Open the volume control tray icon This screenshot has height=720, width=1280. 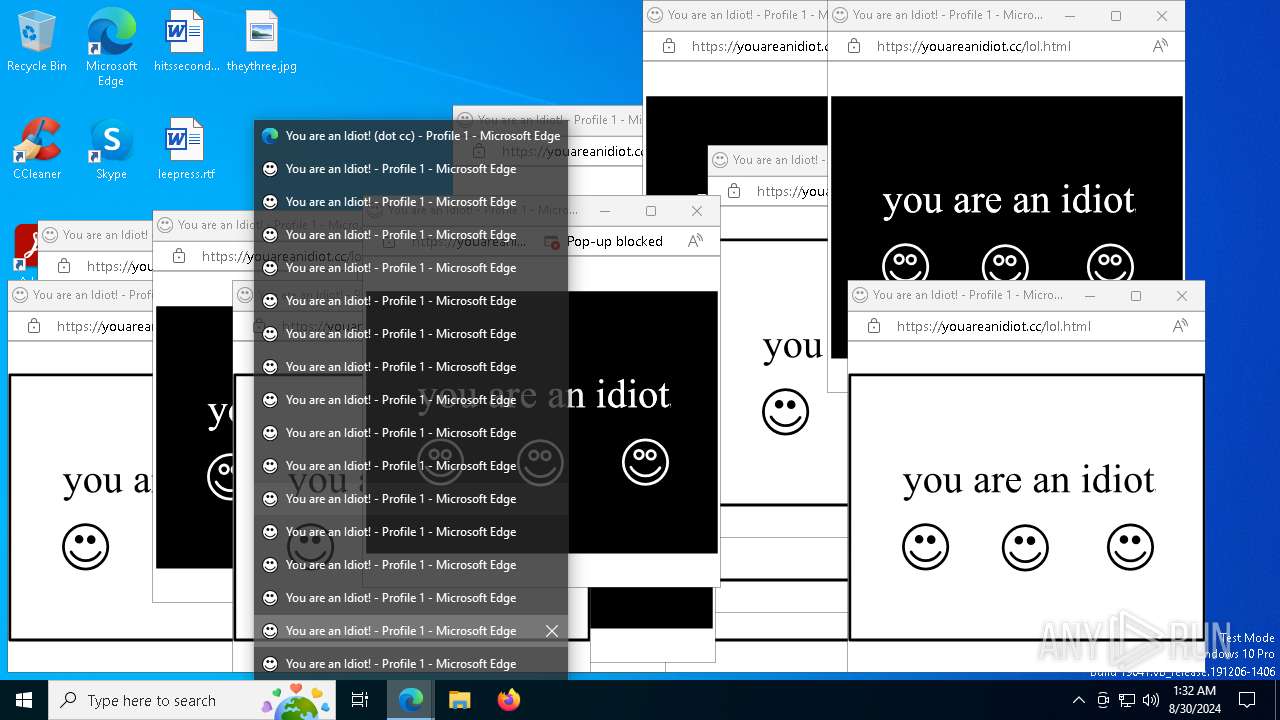pos(1151,700)
